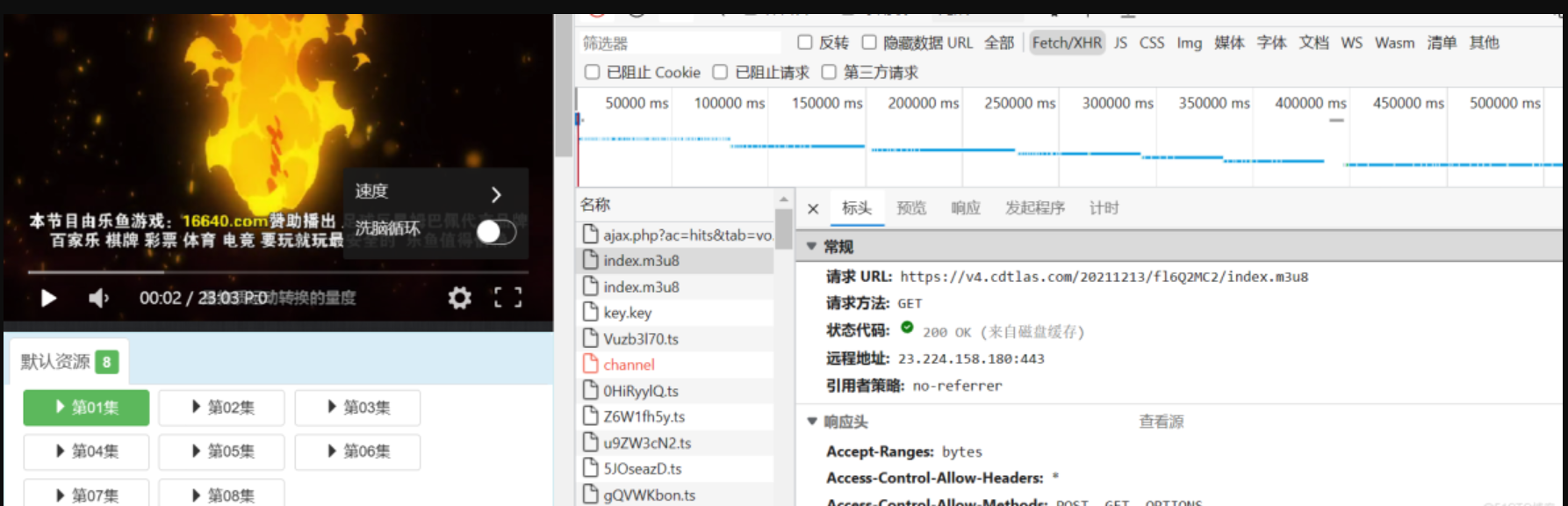Play episode 第06集
1568x506 pixels.
(x=358, y=452)
